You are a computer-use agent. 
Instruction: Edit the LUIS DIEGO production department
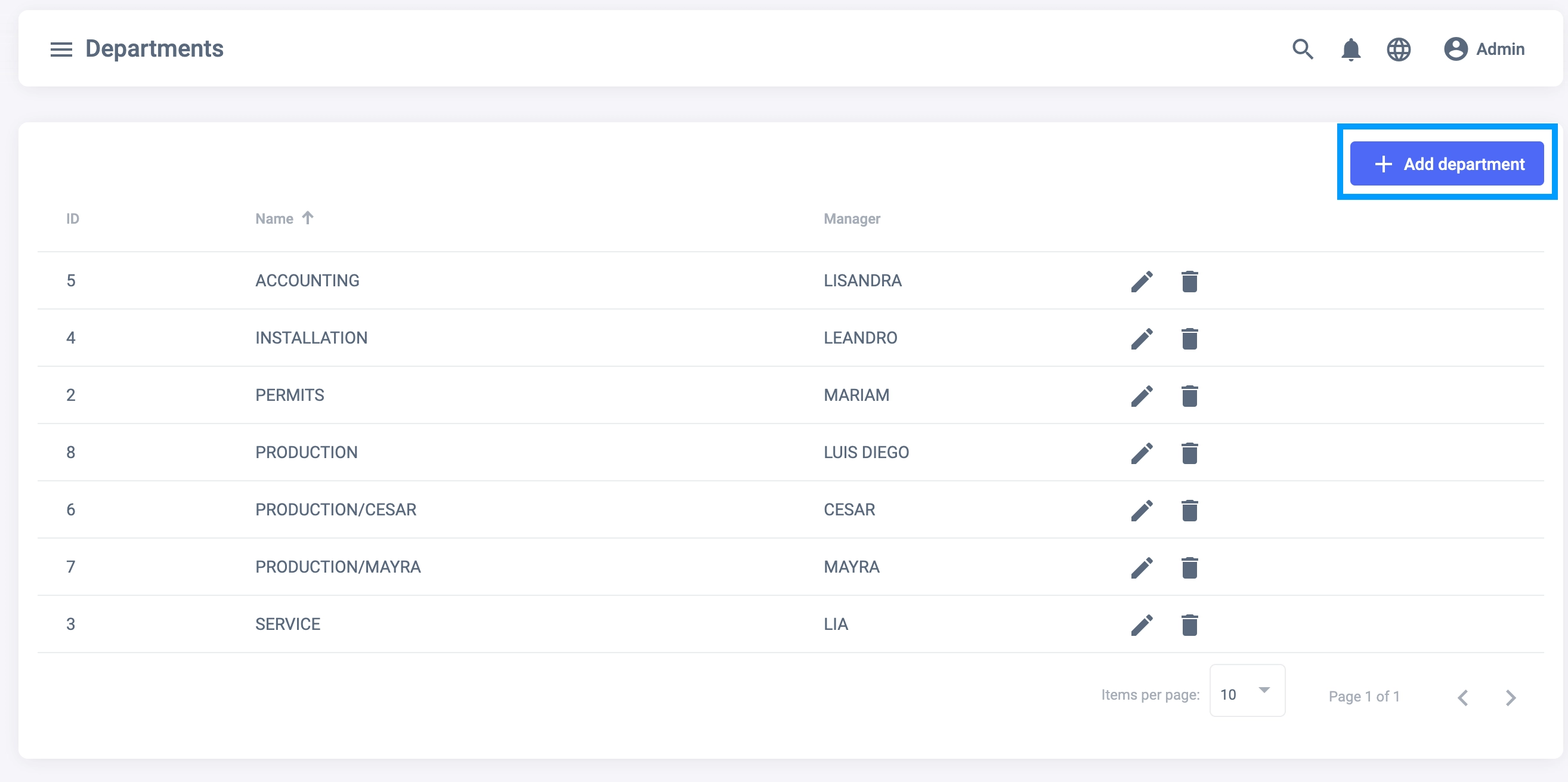1142,453
